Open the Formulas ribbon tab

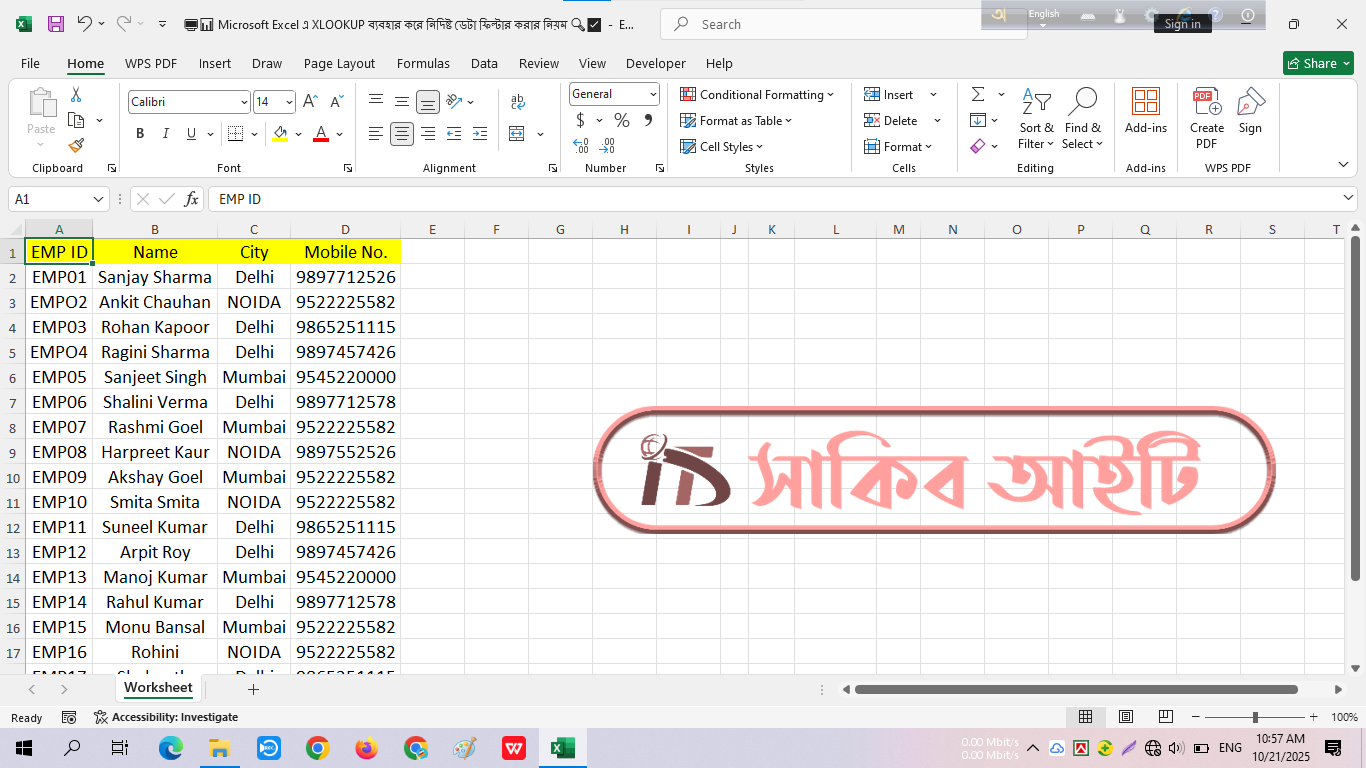tap(423, 63)
